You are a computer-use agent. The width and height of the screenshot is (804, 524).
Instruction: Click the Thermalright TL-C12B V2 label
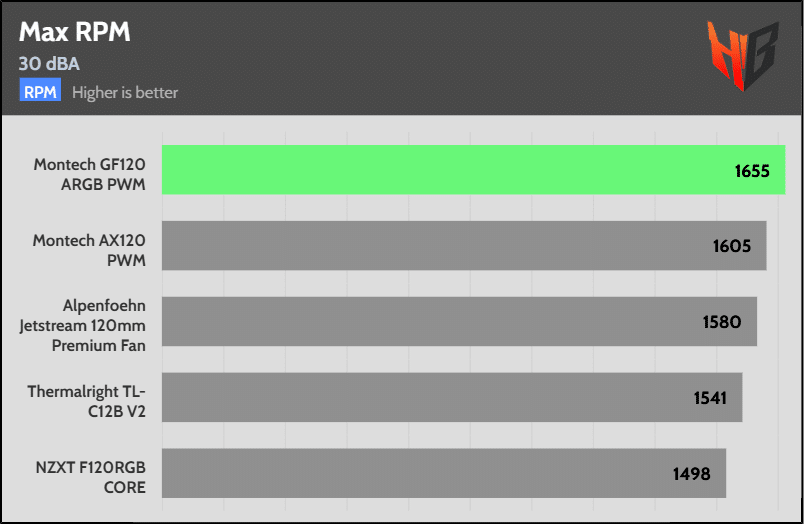87,401
